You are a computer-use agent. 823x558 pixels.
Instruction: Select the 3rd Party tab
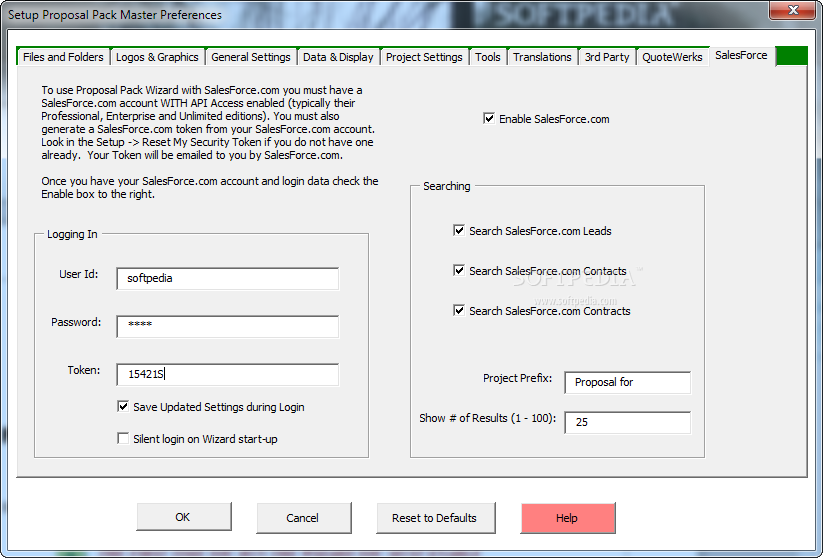click(607, 57)
